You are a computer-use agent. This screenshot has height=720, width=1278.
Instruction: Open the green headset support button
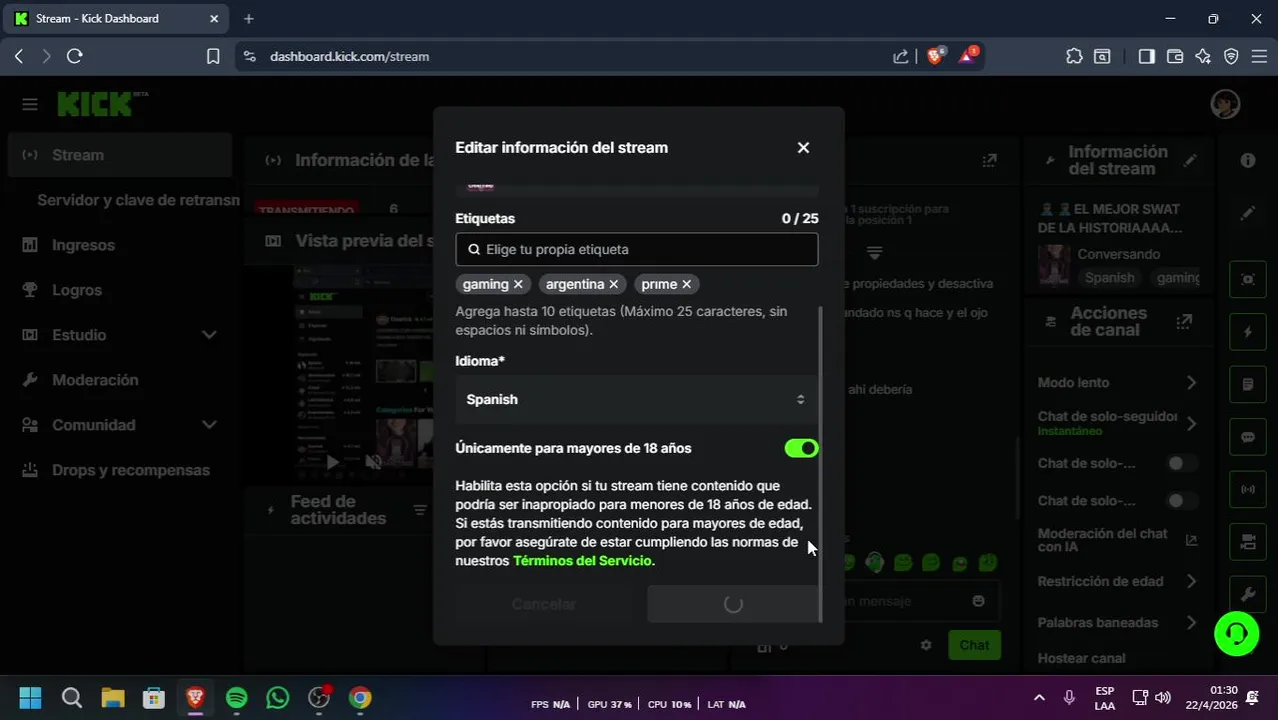[x=1237, y=634]
